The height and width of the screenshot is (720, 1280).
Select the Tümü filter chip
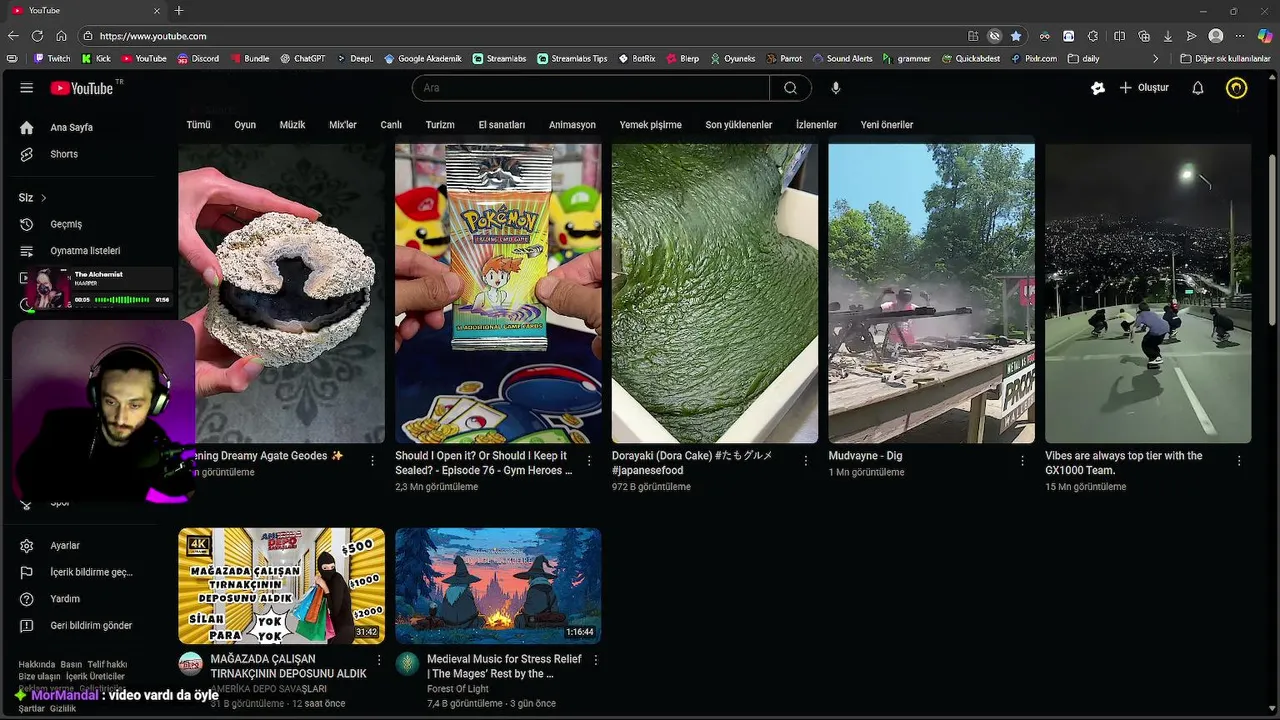coord(198,125)
